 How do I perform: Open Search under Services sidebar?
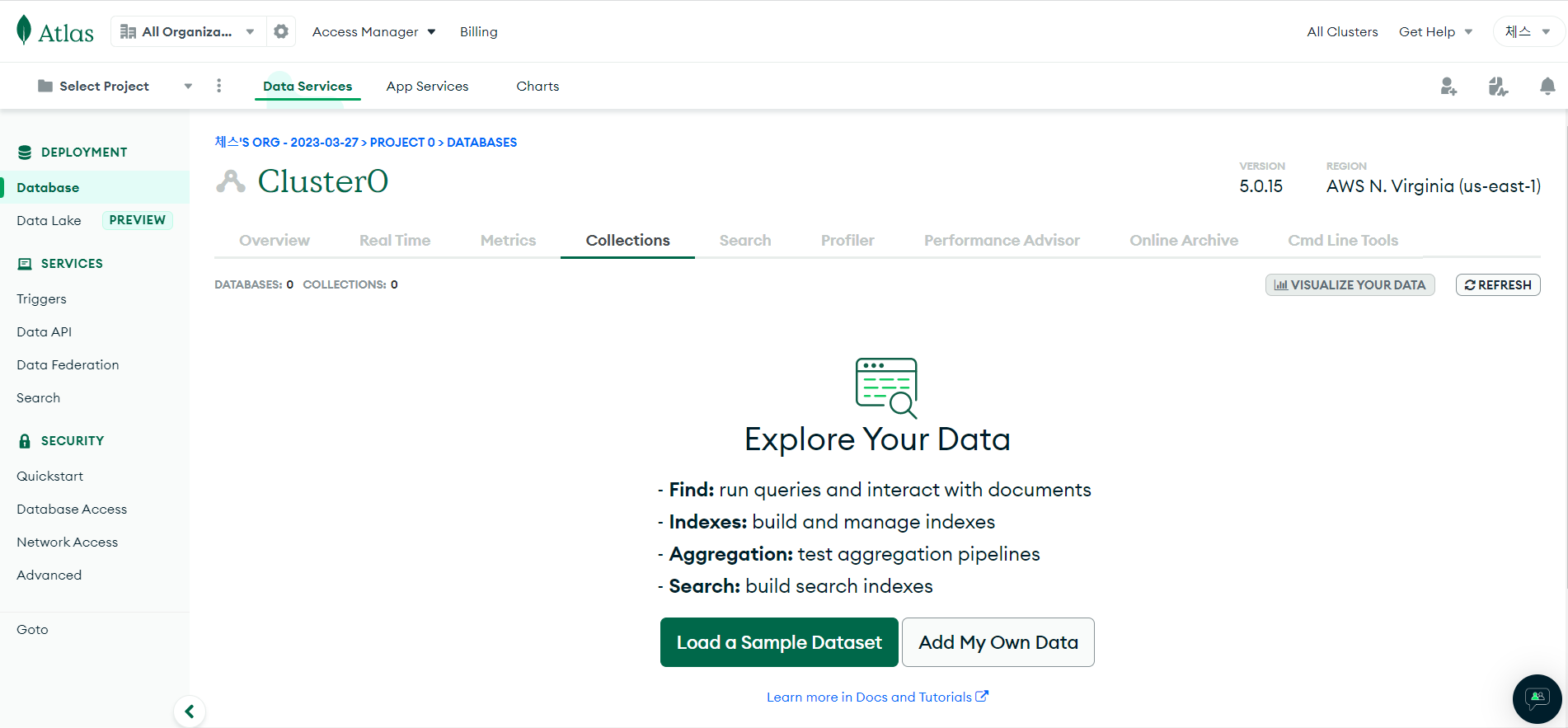[38, 397]
